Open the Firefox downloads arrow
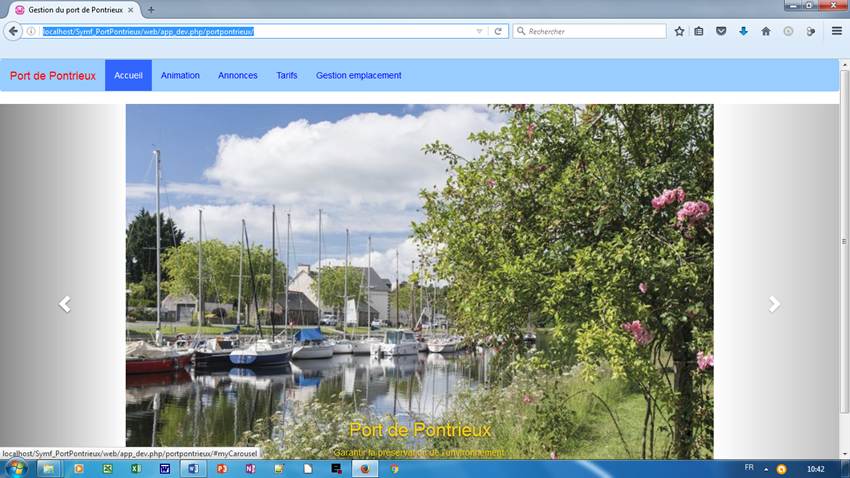The height and width of the screenshot is (478, 850). [x=743, y=31]
